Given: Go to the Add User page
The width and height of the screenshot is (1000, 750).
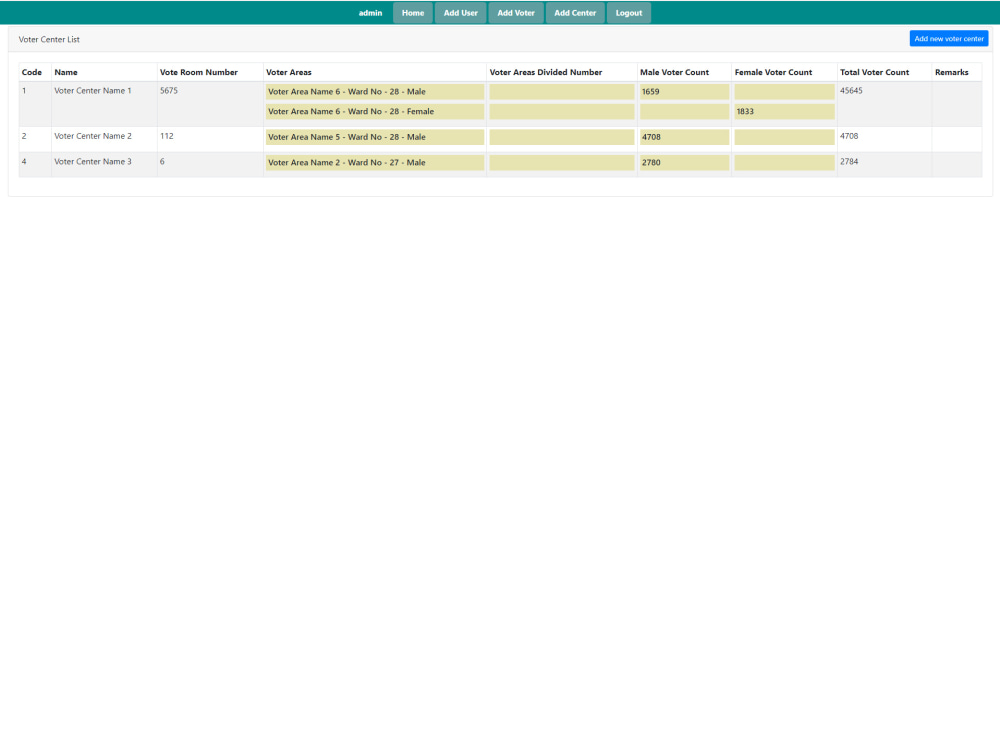Looking at the screenshot, I should (x=460, y=13).
